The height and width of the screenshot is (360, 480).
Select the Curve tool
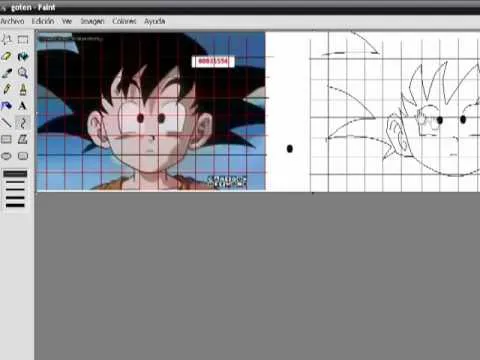click(x=23, y=123)
